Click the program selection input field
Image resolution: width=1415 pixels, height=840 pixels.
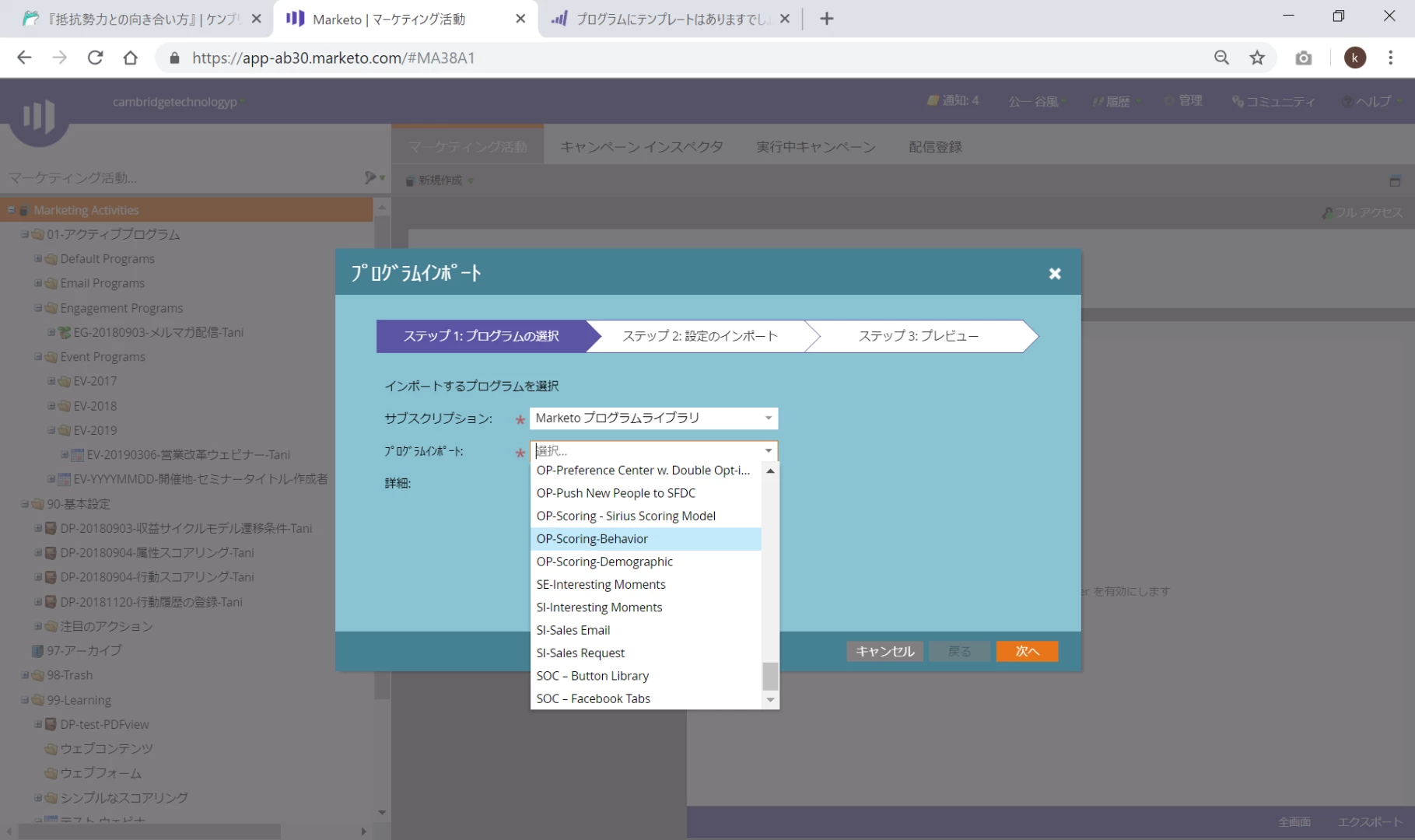(x=646, y=451)
